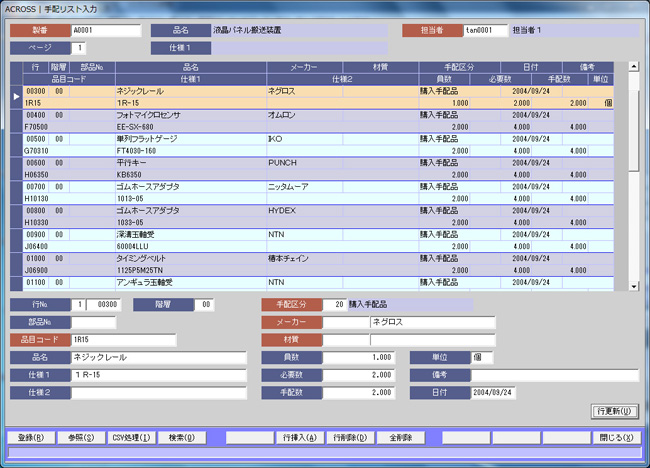Viewport: 650px width, 468px height.
Task: Close the form with 閉じる button
Action: pos(617,437)
